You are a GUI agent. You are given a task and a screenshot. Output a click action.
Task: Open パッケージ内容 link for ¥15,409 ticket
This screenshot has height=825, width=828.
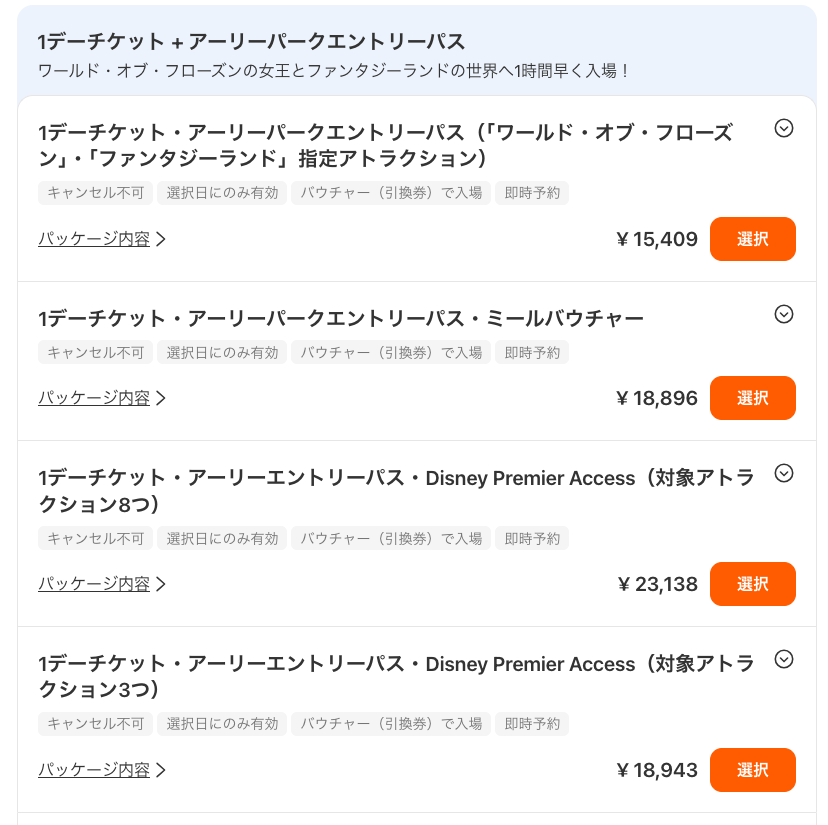tap(101, 239)
